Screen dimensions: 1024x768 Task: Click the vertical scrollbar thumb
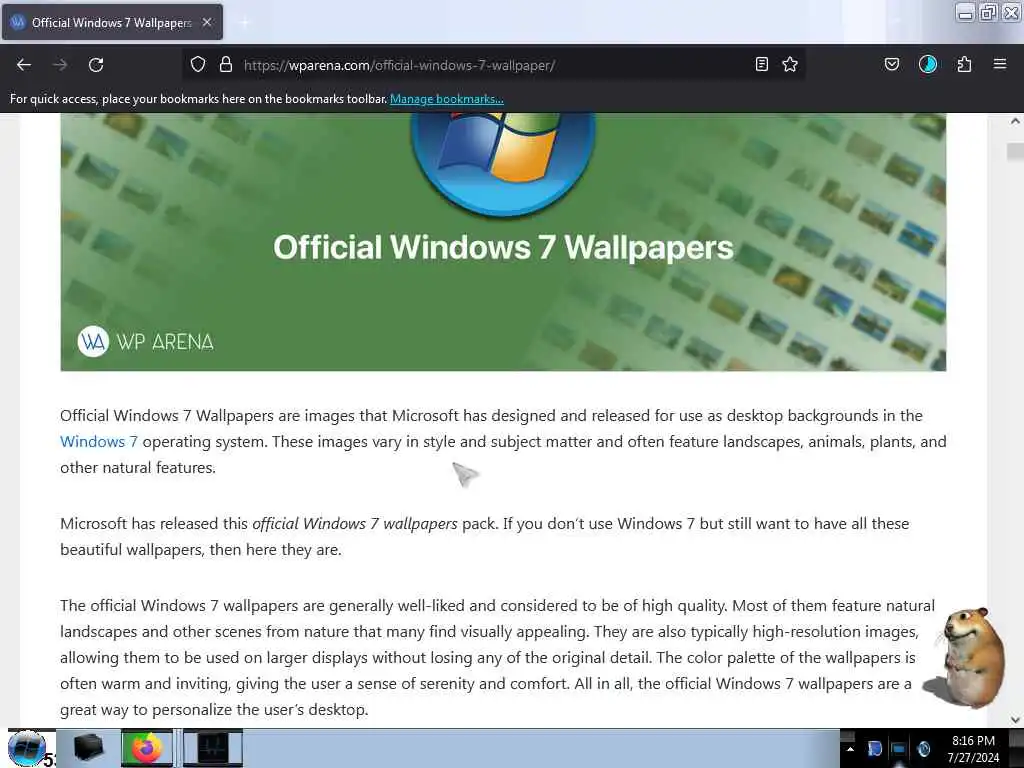pos(1015,152)
